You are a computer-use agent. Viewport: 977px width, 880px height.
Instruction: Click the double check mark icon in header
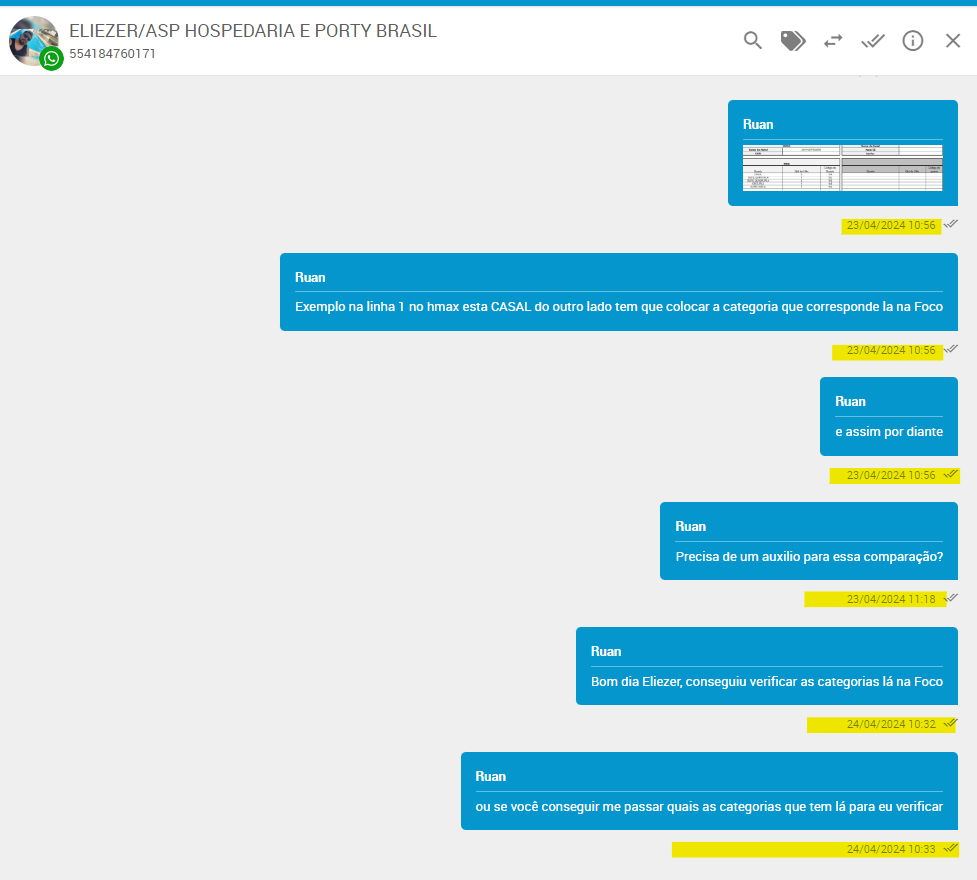(873, 40)
